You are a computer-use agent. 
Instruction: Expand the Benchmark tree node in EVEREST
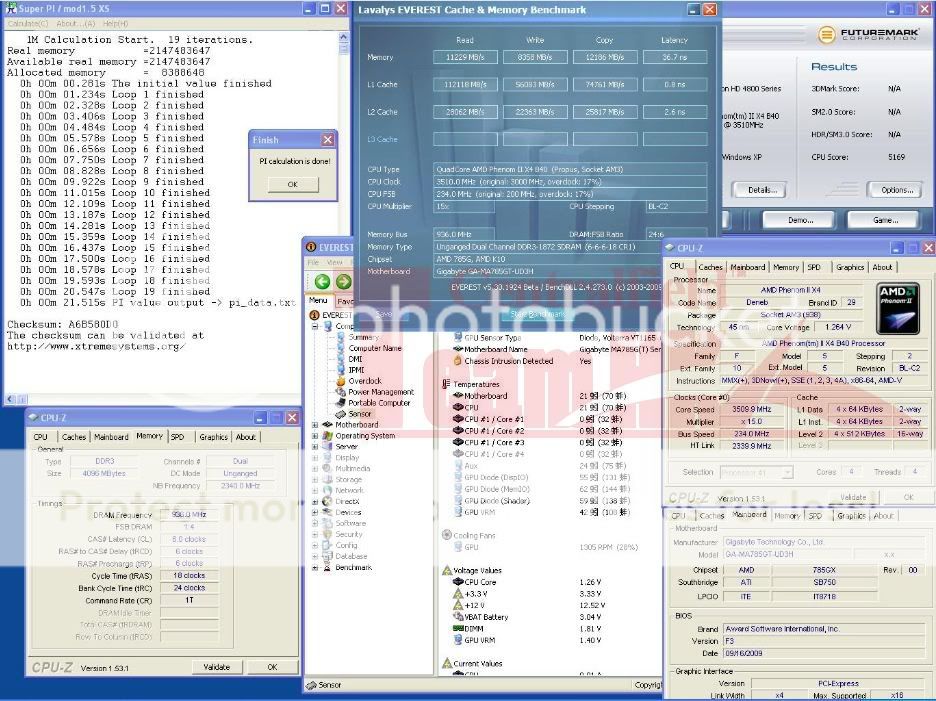[315, 567]
